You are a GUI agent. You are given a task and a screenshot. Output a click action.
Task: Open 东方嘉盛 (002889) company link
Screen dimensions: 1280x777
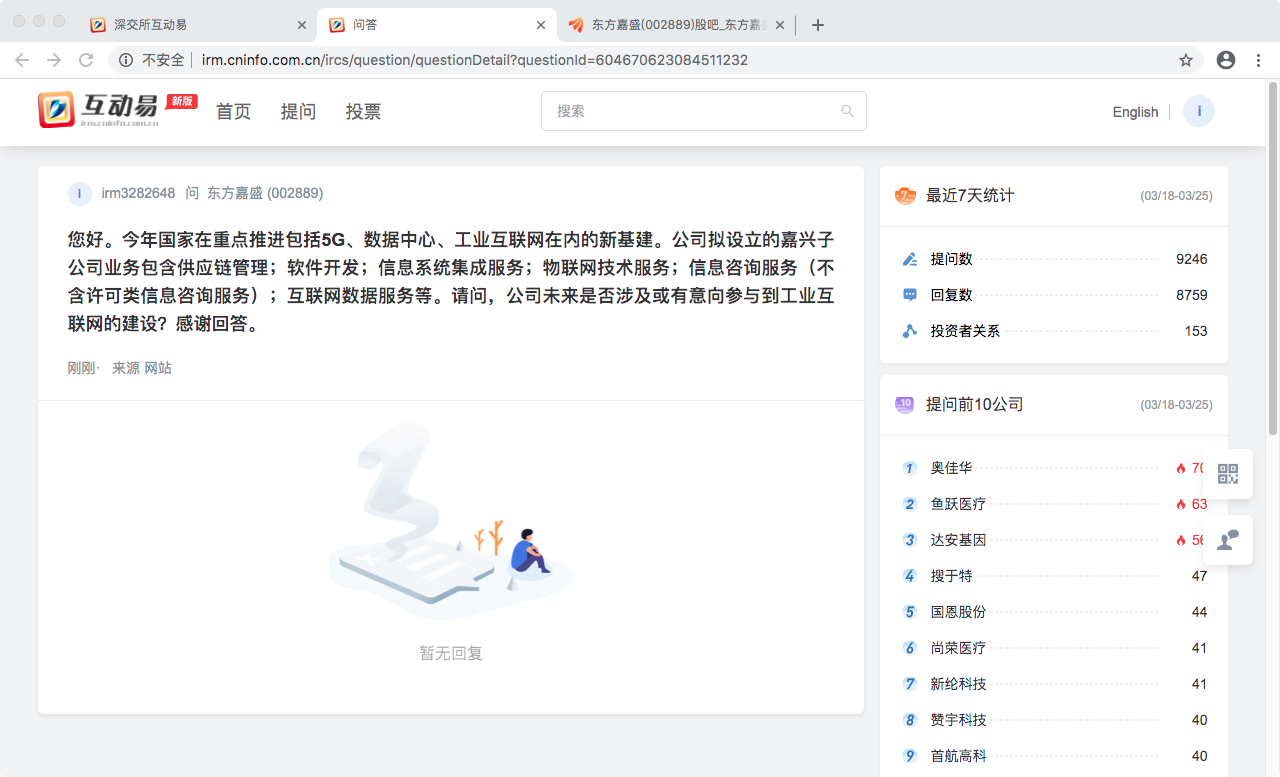[265, 193]
